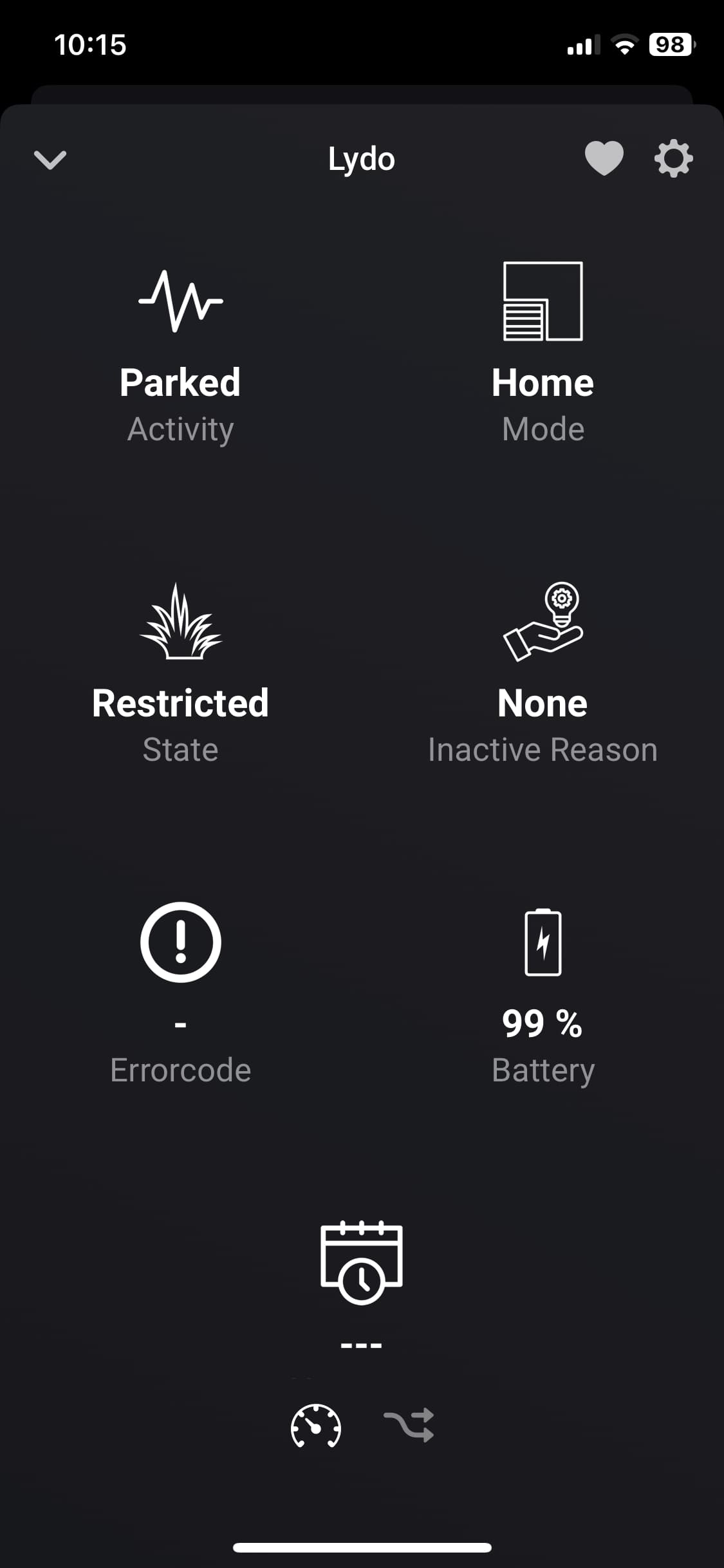
Task: Tap the grass State icon
Action: [181, 622]
